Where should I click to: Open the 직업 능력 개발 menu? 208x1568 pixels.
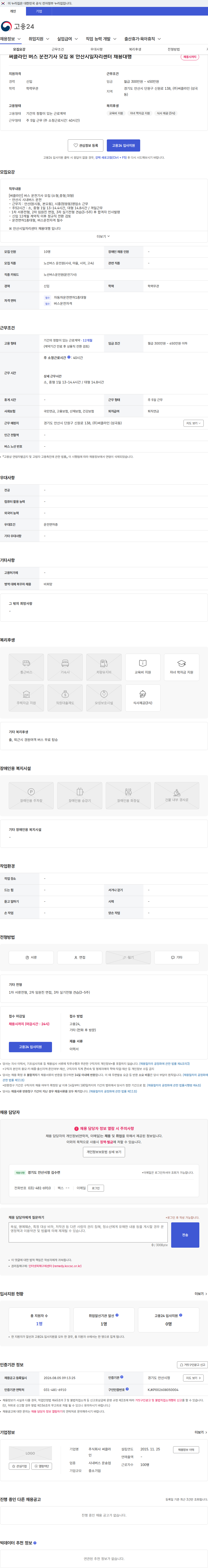(101, 39)
